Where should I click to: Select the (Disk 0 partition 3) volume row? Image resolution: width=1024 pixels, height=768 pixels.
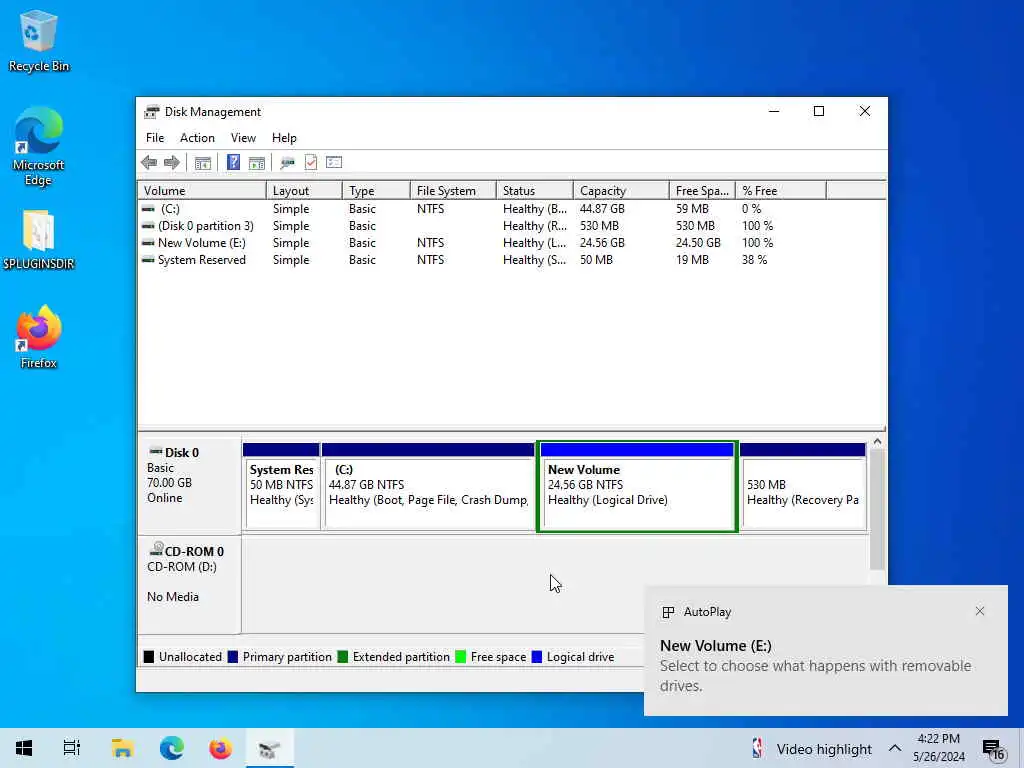pos(512,226)
